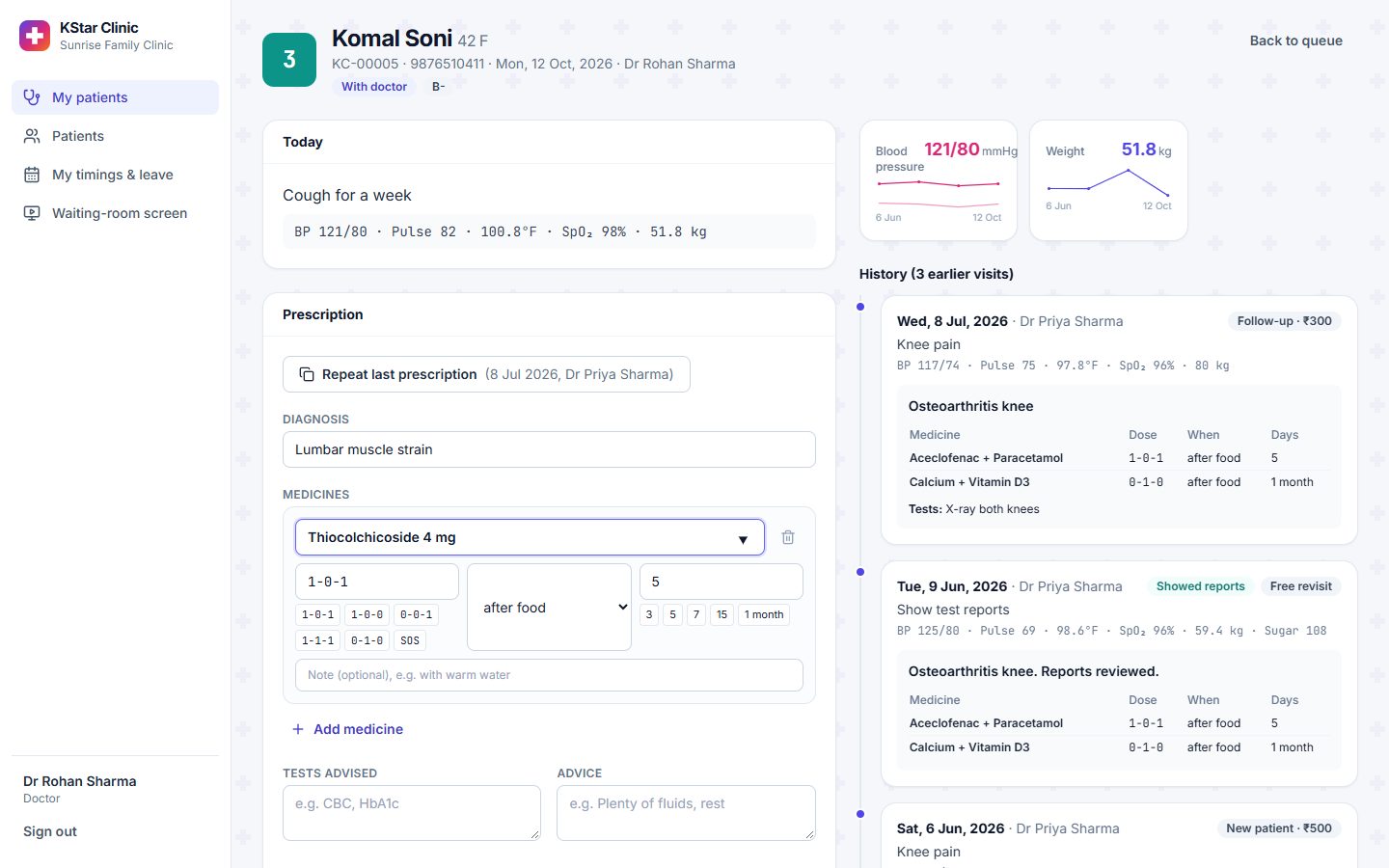Click the With doctor status badge
The height and width of the screenshot is (868, 1389).
[374, 87]
